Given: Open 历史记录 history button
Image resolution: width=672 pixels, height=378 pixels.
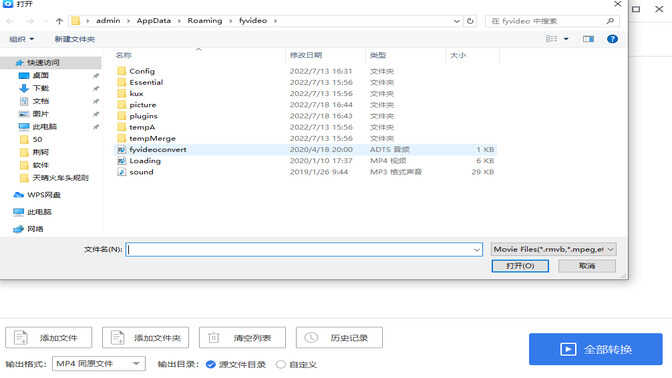Looking at the screenshot, I should (x=339, y=338).
